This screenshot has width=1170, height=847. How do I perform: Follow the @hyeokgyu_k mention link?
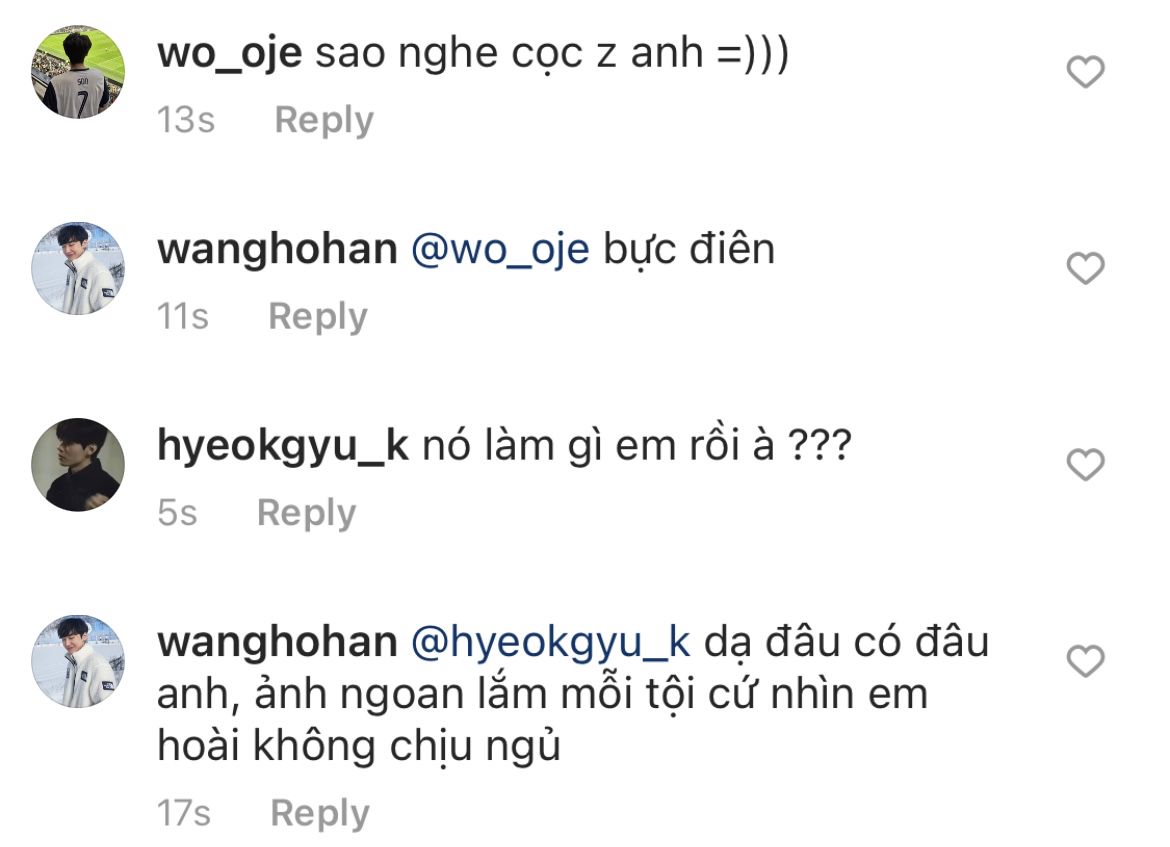[551, 643]
